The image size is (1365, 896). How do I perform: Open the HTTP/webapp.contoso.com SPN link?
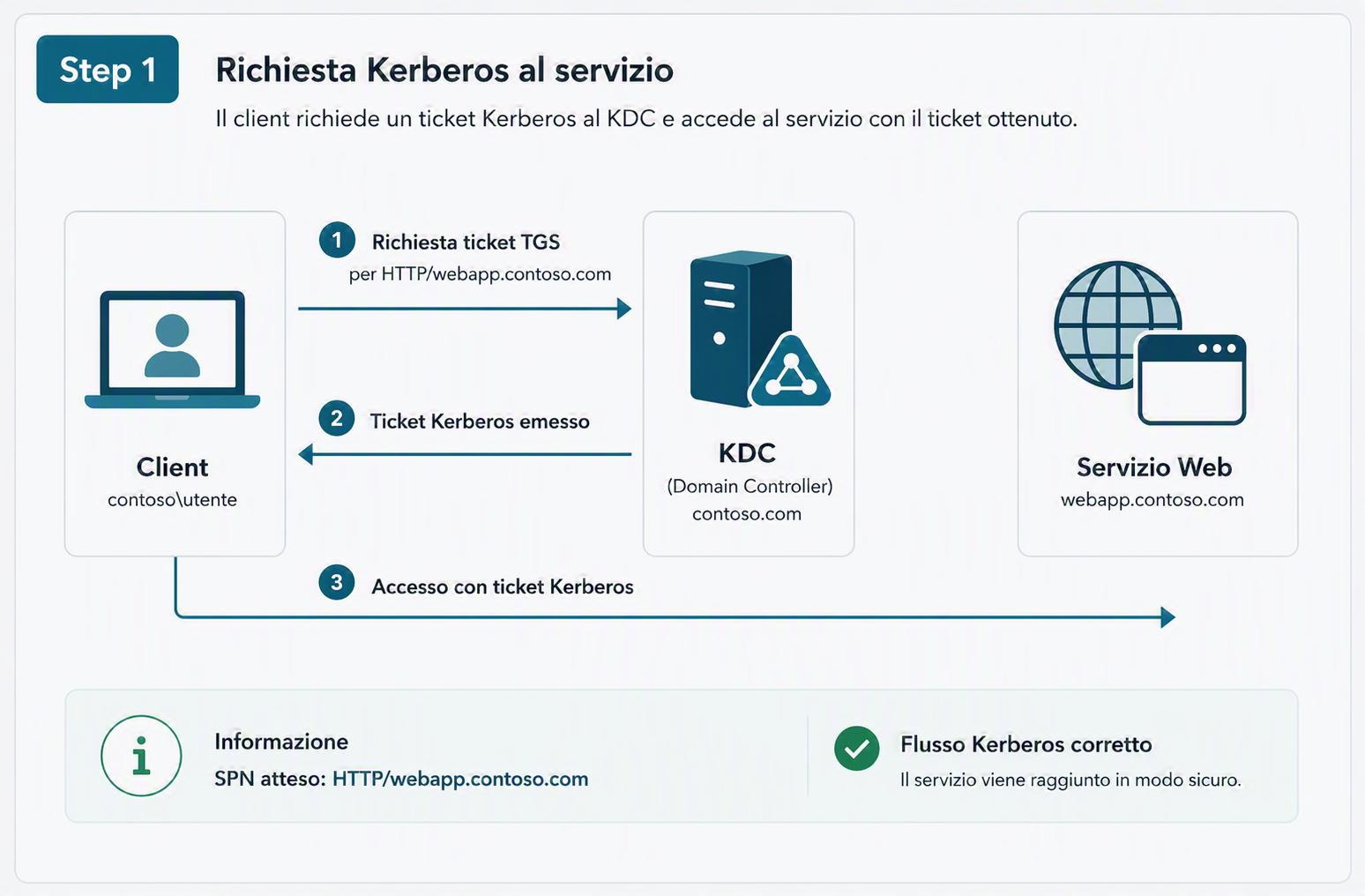coord(460,779)
